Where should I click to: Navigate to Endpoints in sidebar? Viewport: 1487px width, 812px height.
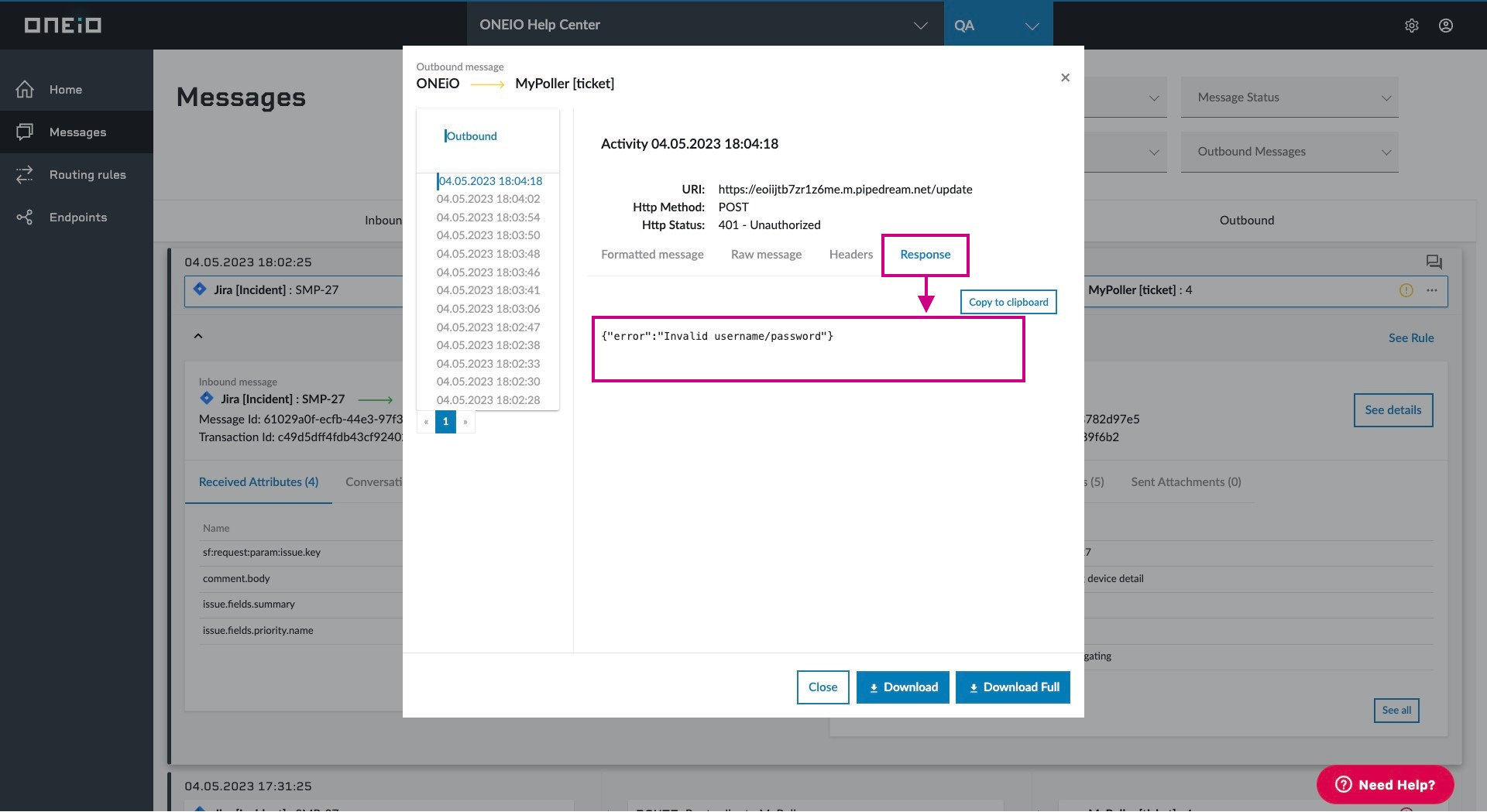coord(78,218)
